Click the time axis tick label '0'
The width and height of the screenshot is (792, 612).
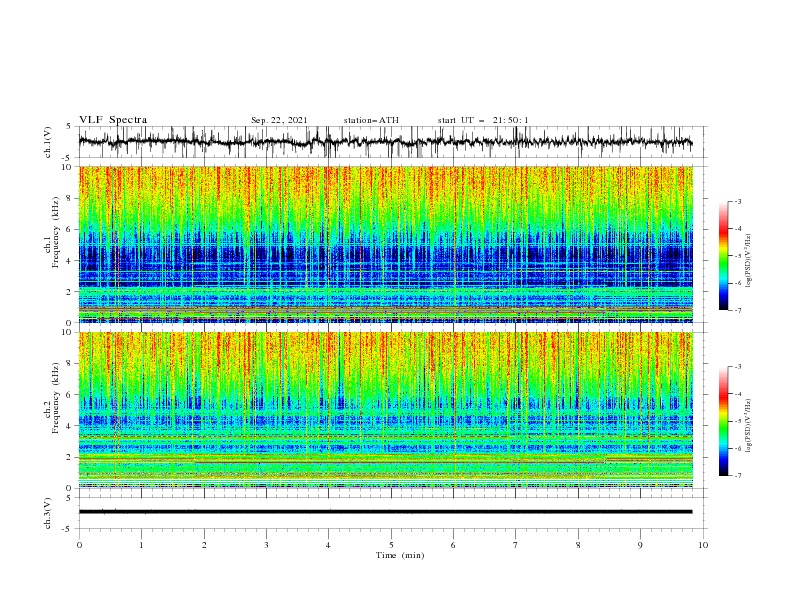point(79,545)
